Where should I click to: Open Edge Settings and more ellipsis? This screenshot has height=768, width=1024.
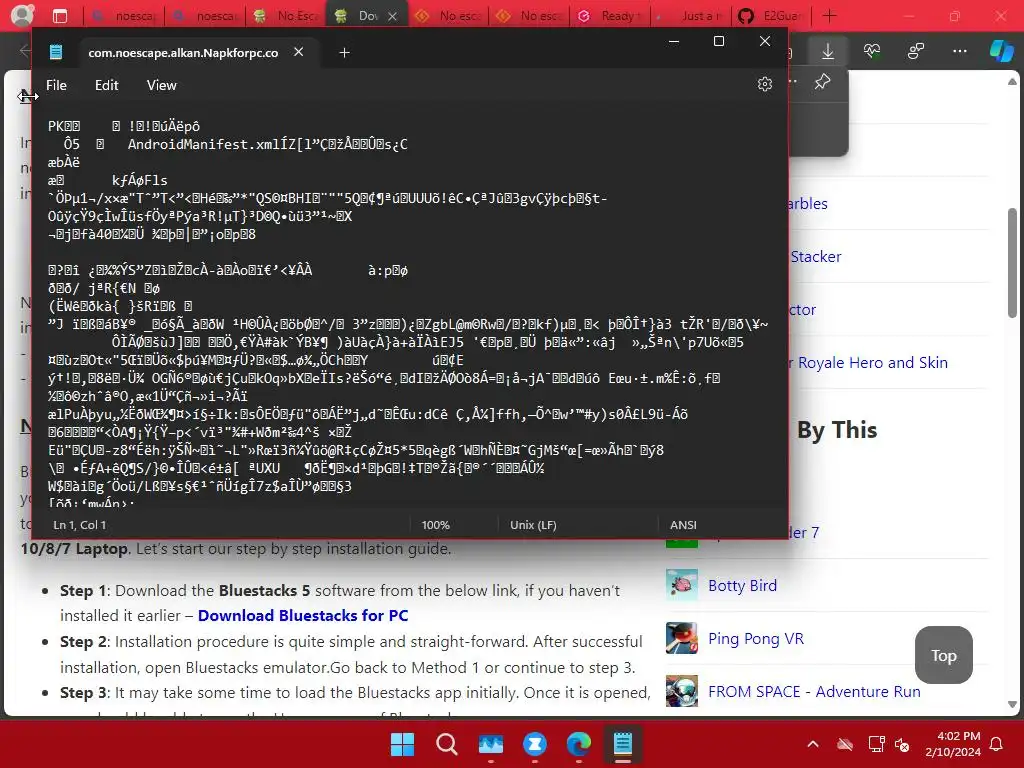click(x=959, y=51)
